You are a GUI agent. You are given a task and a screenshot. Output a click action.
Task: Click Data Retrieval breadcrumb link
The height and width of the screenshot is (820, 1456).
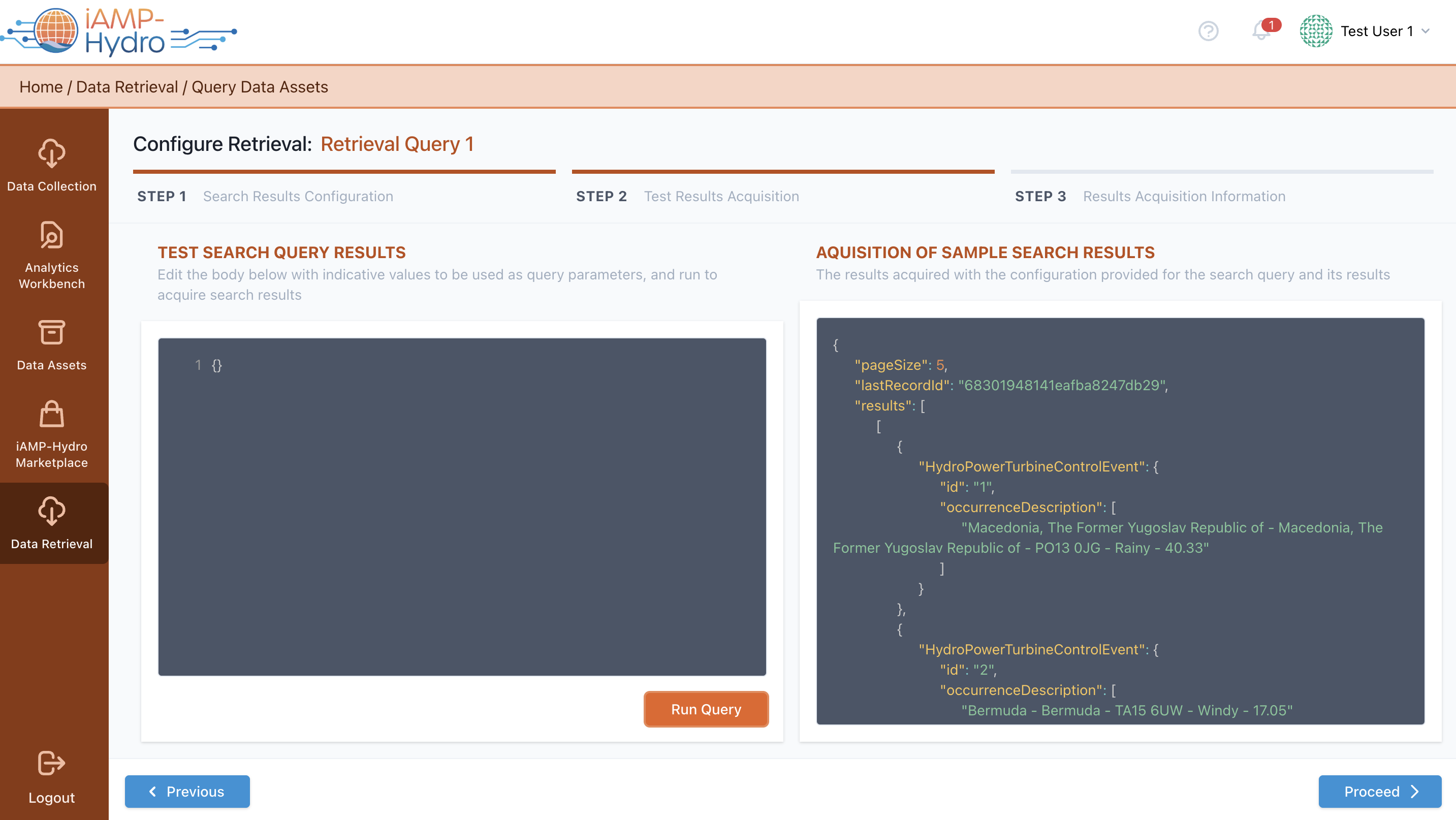click(126, 87)
